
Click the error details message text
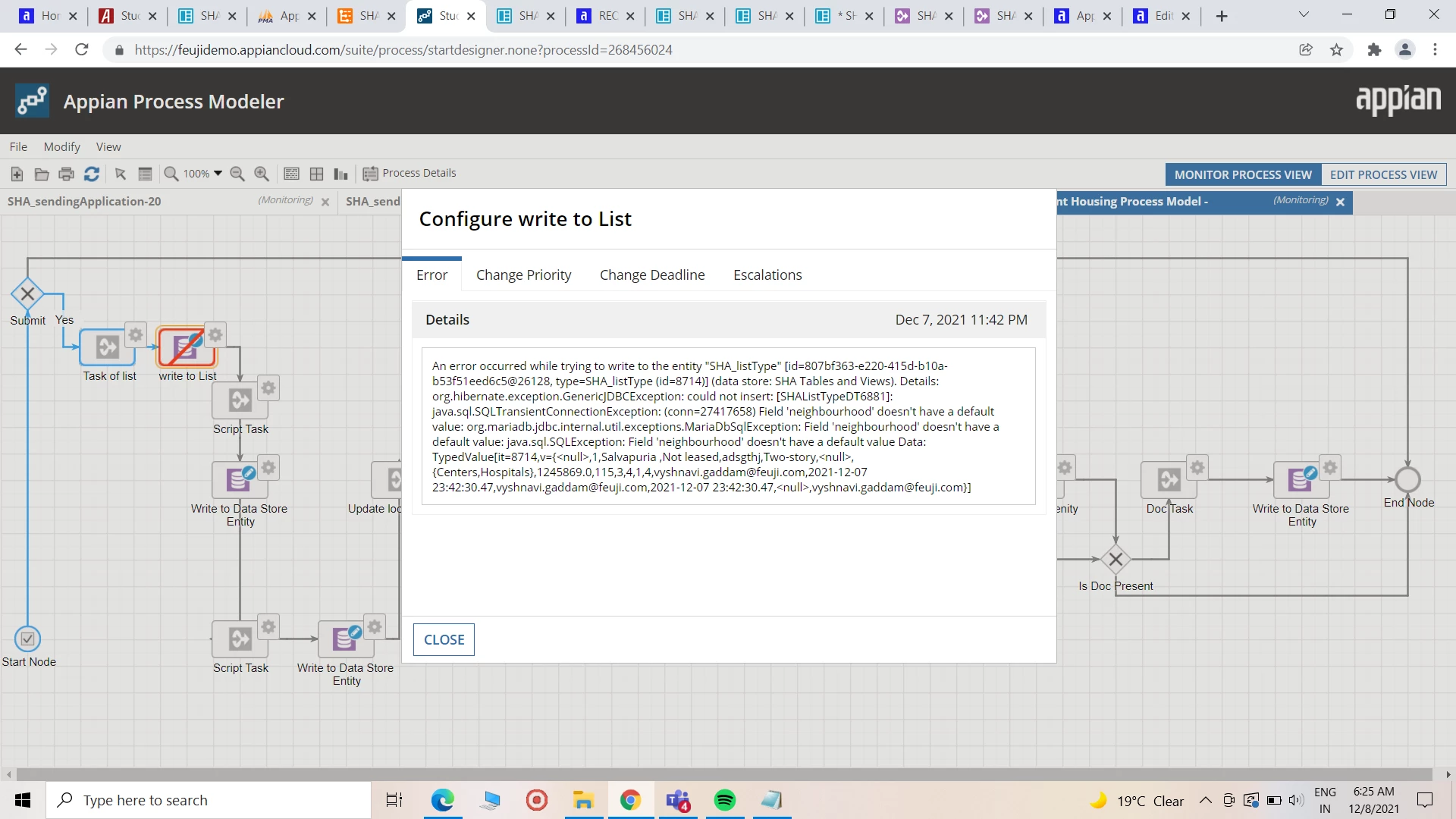717,426
